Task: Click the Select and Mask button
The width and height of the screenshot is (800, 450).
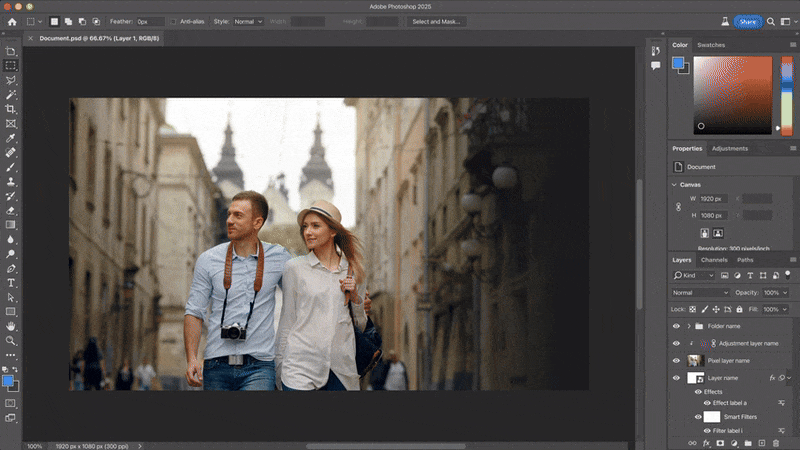Action: (x=438, y=21)
